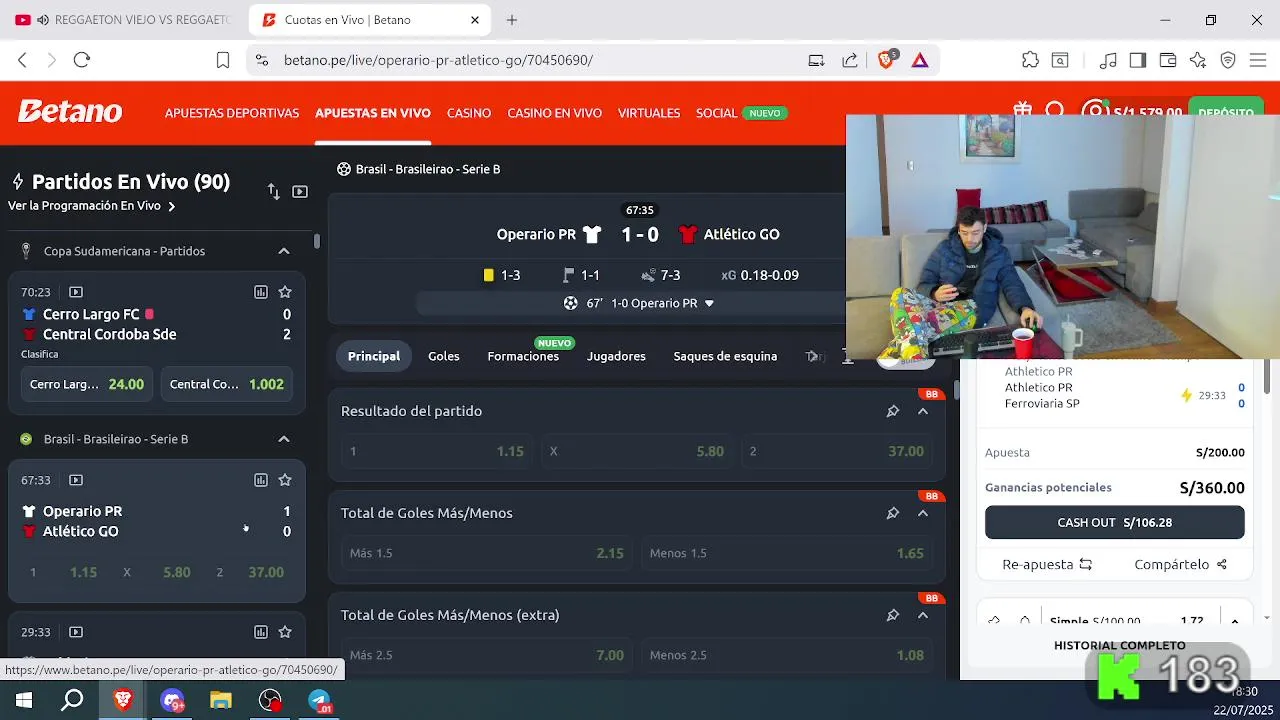The width and height of the screenshot is (1280, 720).
Task: Pin Total de Goles Más/Menos (extra) market
Action: [893, 615]
